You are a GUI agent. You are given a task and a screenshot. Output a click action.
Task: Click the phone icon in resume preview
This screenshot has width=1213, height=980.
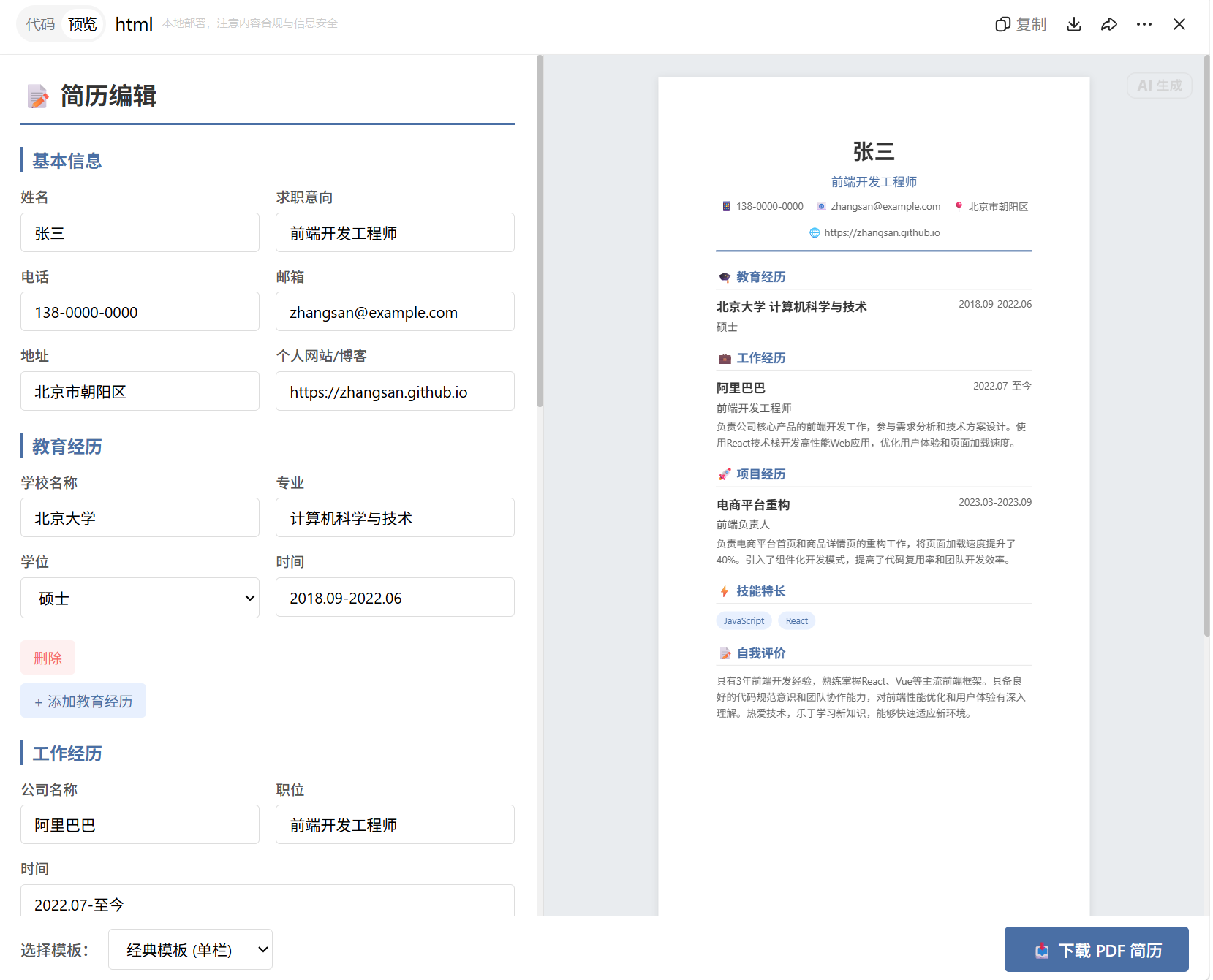point(726,206)
